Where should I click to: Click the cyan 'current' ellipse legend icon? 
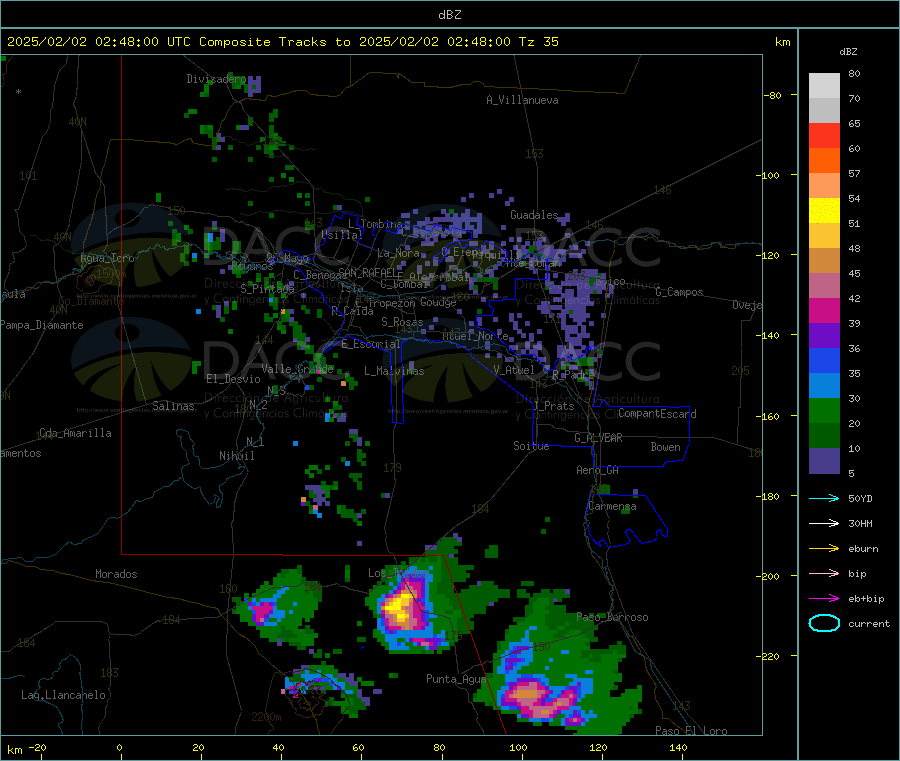(x=824, y=623)
